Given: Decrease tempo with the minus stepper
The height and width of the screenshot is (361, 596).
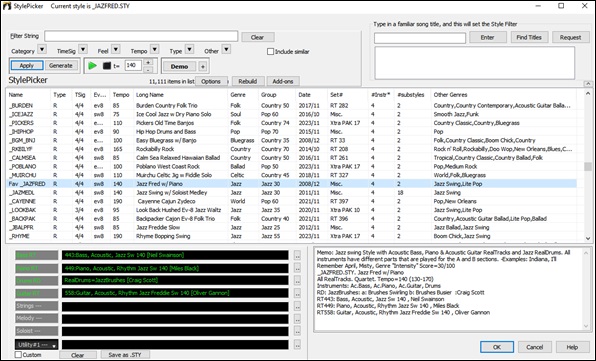Looking at the screenshot, I should pos(148,70).
